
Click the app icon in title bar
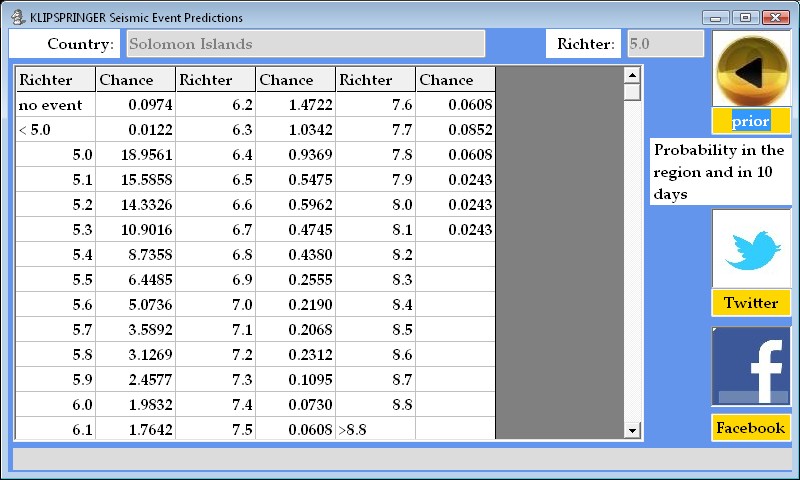tap(17, 18)
